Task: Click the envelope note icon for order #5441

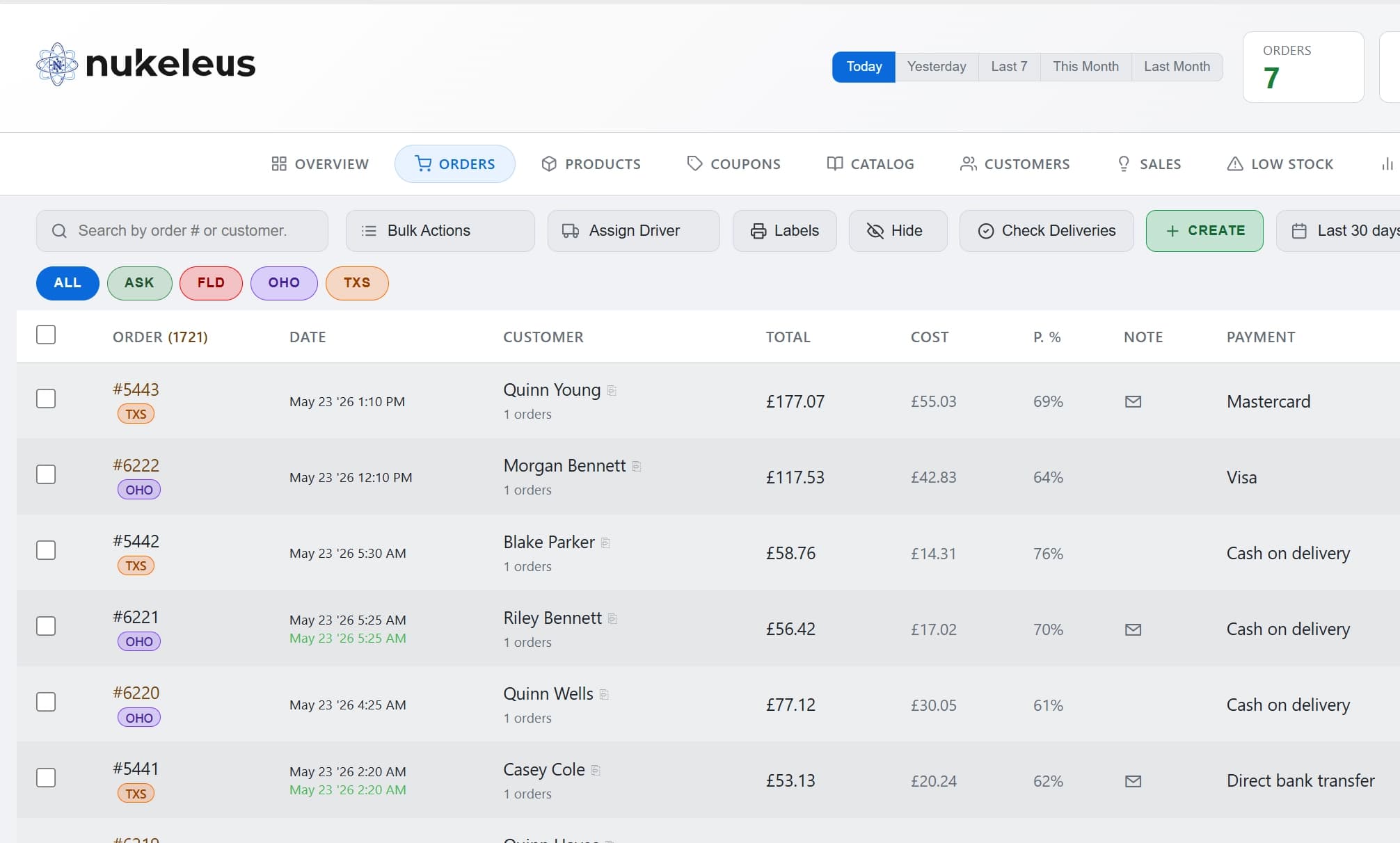Action: (1133, 781)
